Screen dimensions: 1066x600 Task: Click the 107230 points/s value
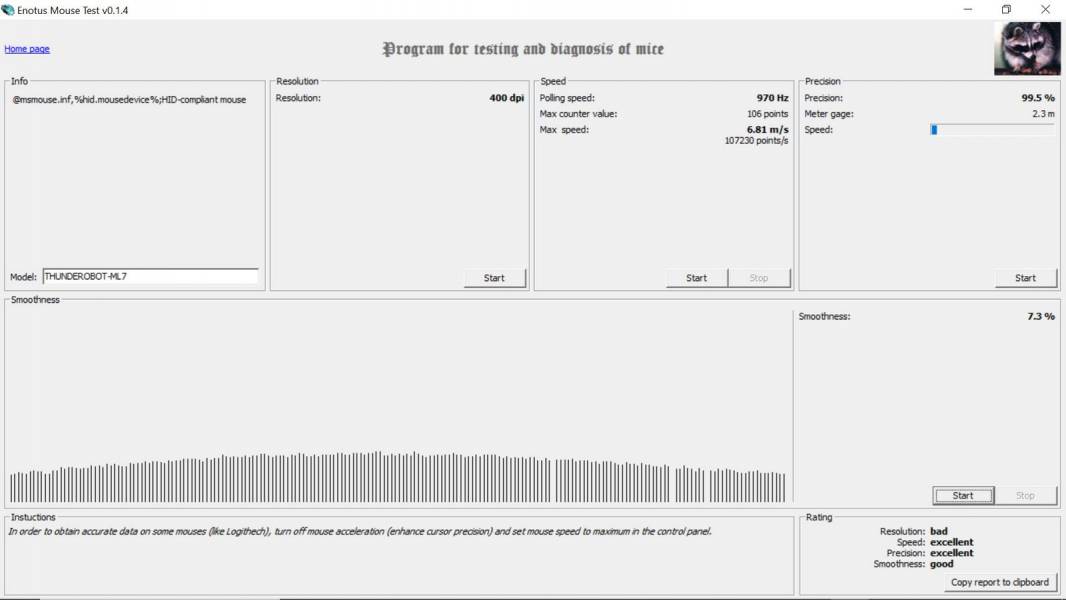pyautogui.click(x=757, y=141)
